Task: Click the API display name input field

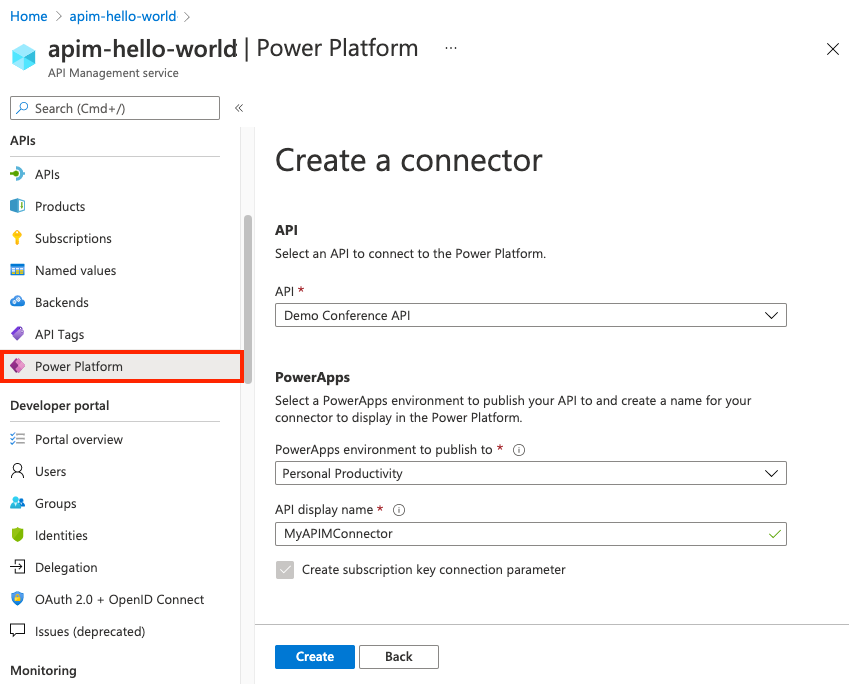Action: [530, 534]
